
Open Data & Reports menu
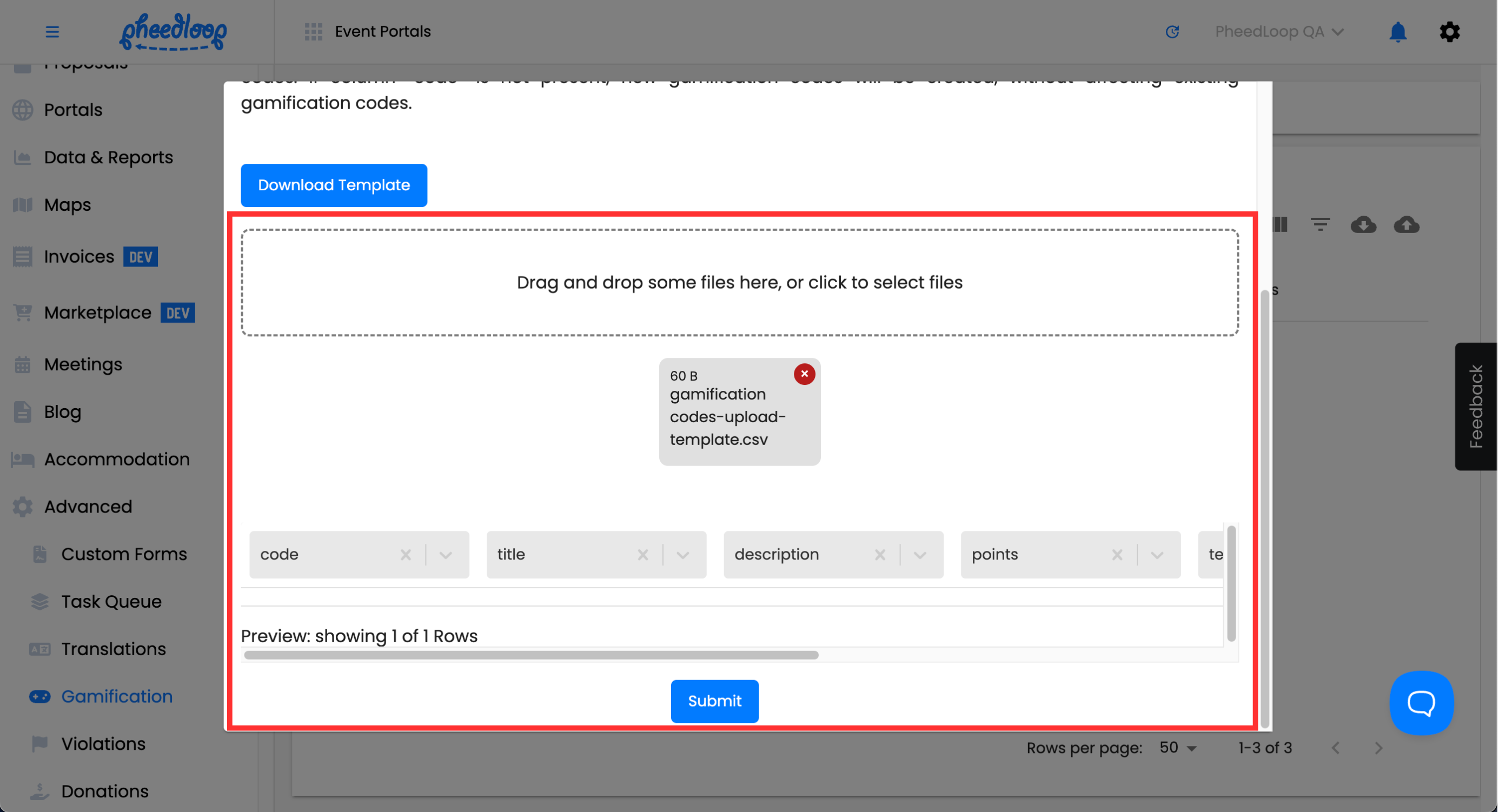[108, 158]
